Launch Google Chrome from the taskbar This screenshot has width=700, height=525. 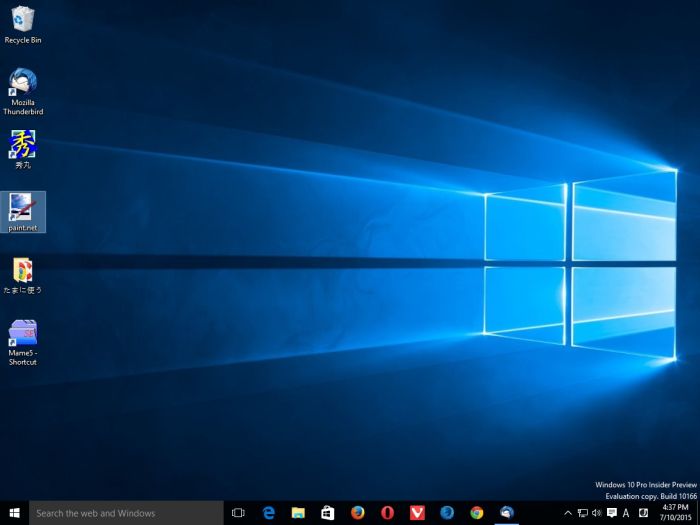point(477,513)
